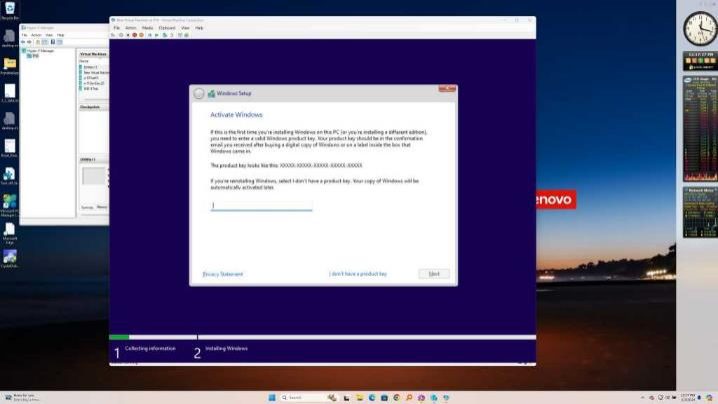Image resolution: width=718 pixels, height=404 pixels.
Task: Click the back arrow in Windows Setup
Action: (x=198, y=93)
